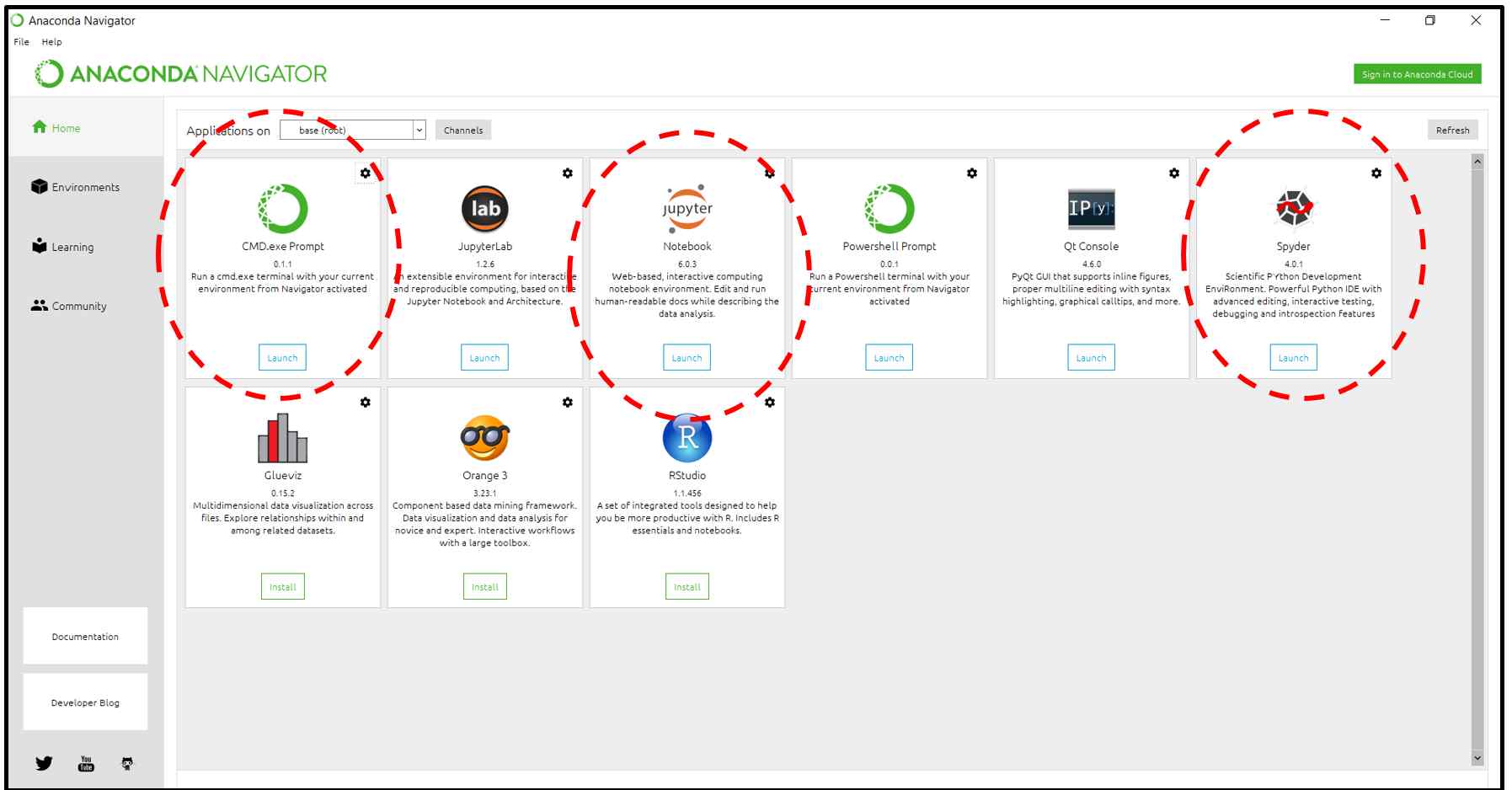This screenshot has width=1512, height=790.
Task: Install Orange 3
Action: (484, 586)
